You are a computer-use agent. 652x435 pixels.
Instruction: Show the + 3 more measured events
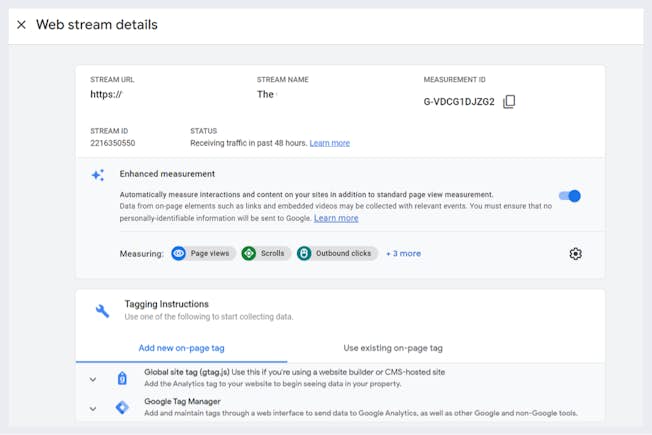click(x=403, y=253)
